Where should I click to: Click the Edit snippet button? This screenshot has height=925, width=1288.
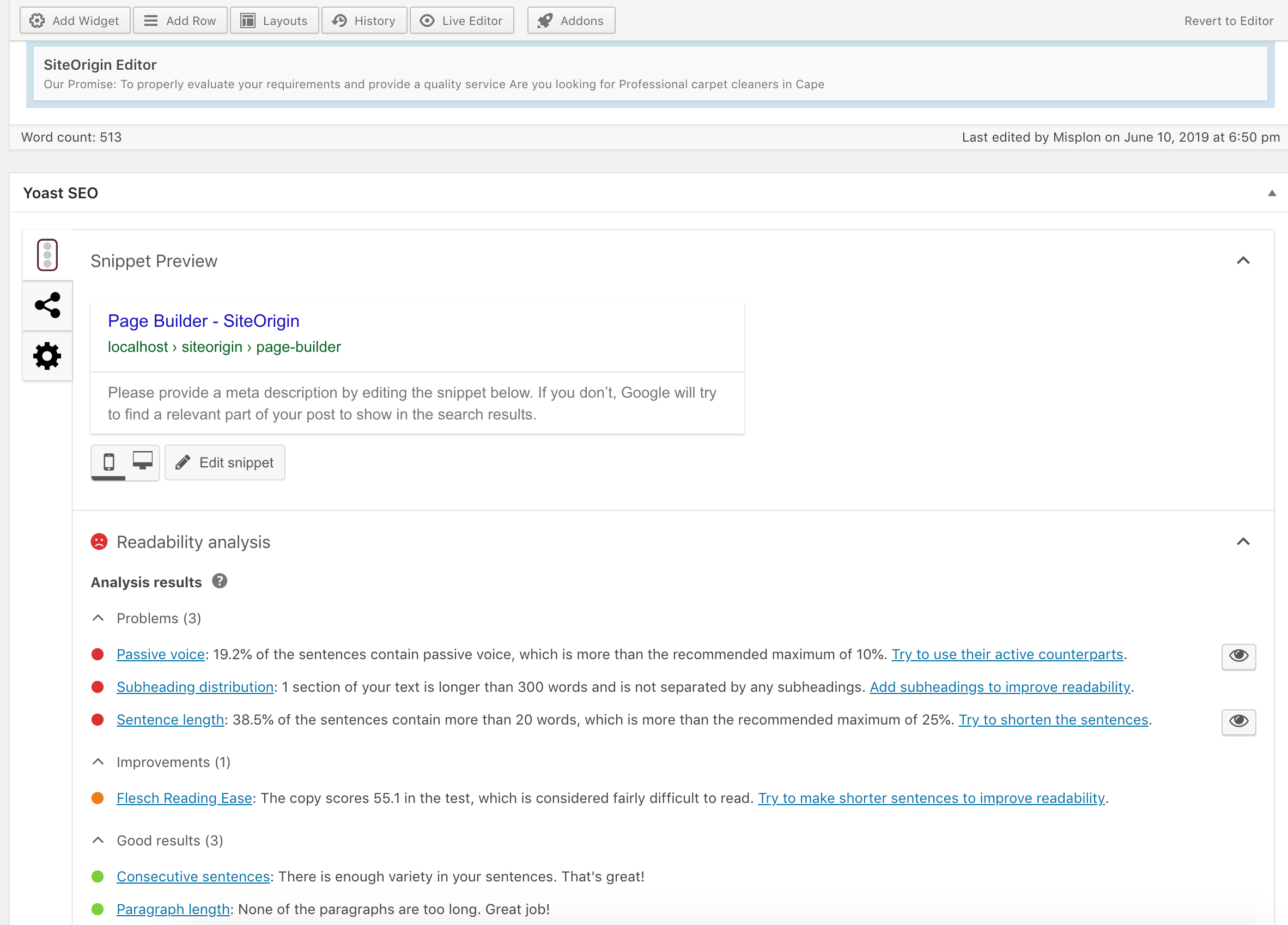coord(225,462)
